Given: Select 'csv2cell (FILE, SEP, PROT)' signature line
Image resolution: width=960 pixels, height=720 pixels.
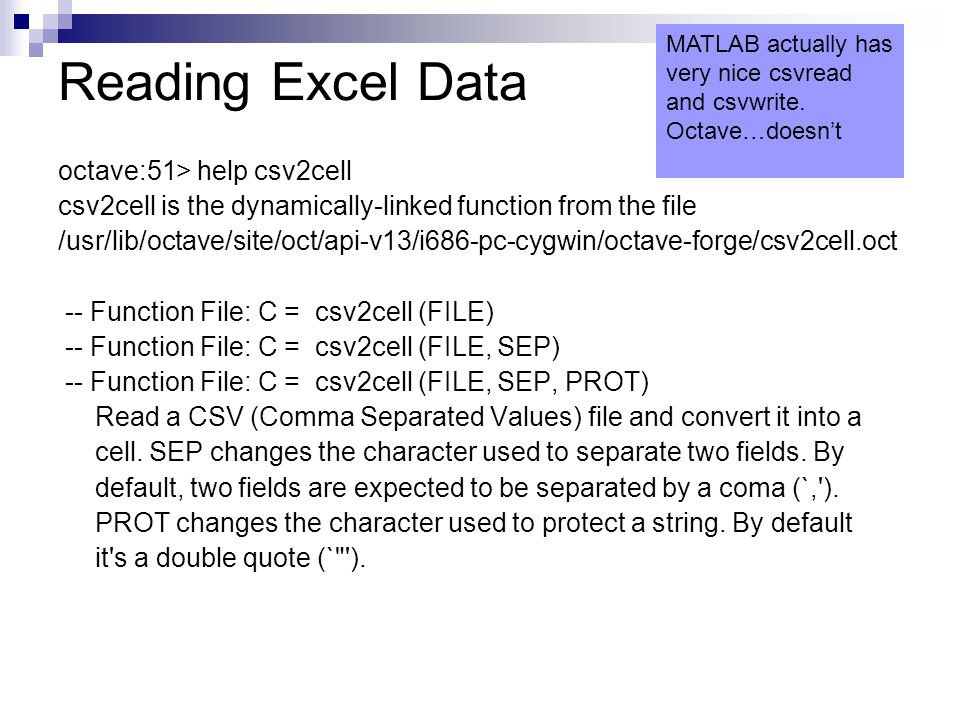Looking at the screenshot, I should [357, 382].
